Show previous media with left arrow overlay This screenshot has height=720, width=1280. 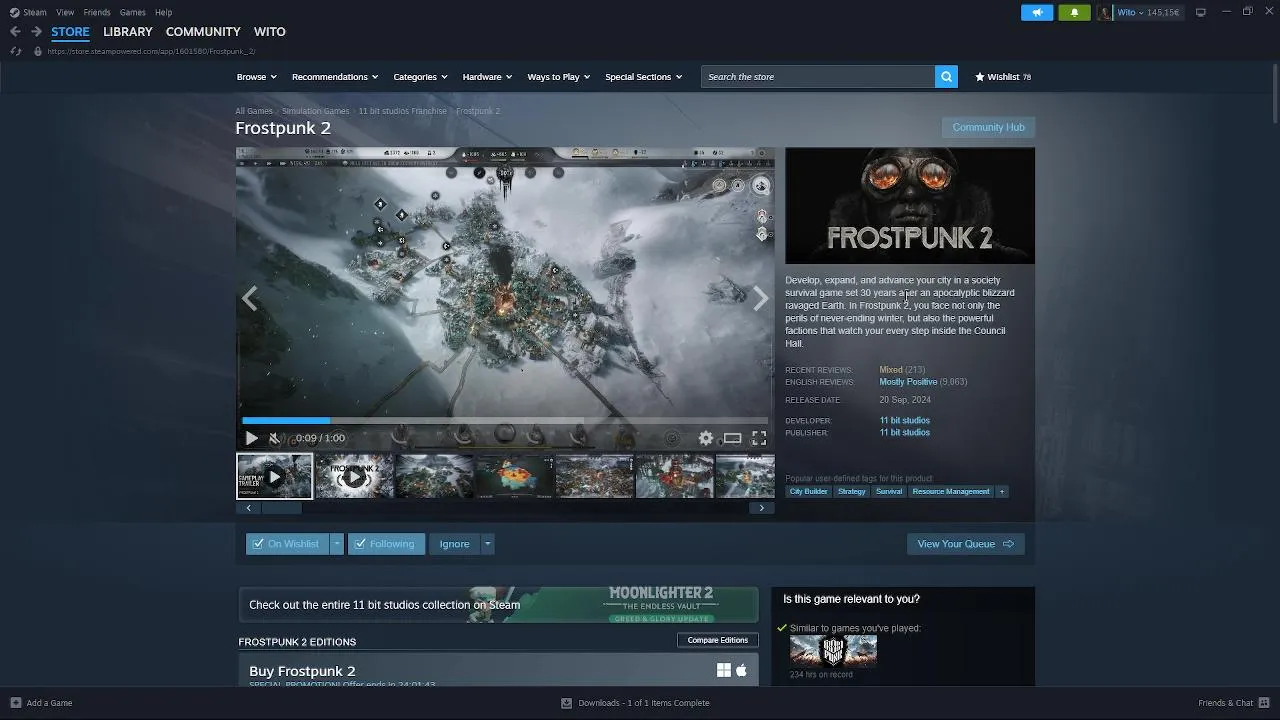(x=250, y=298)
